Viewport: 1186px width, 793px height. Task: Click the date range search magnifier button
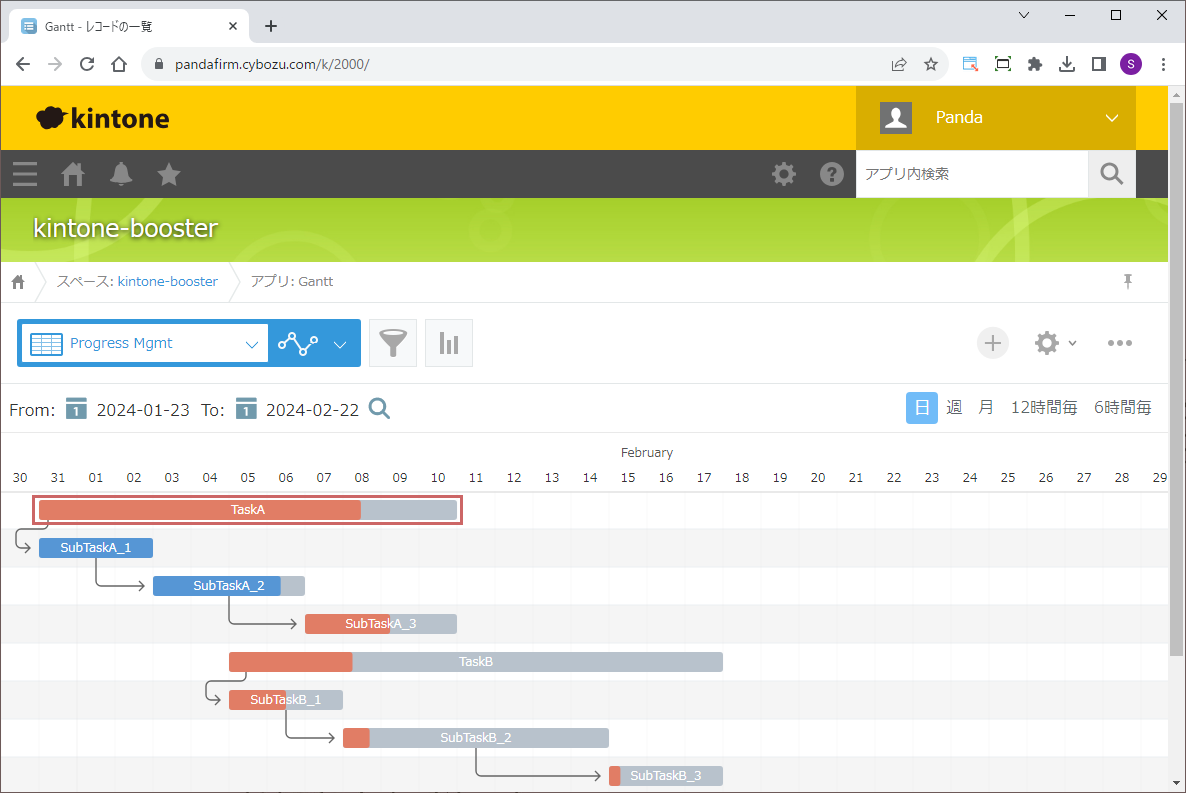[380, 408]
